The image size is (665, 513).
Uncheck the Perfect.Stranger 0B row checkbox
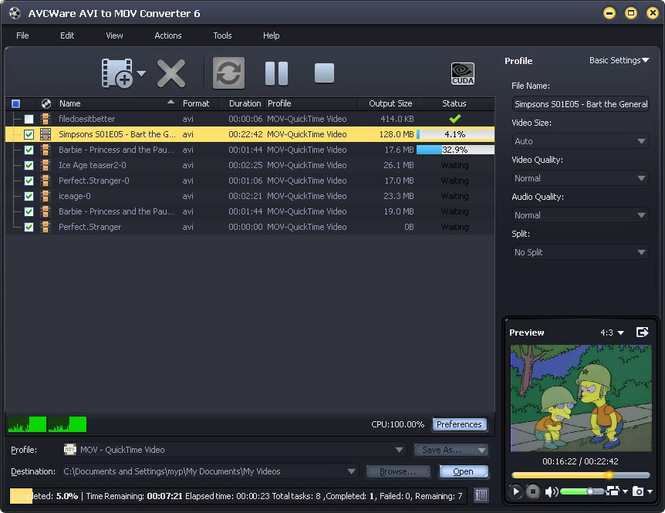click(x=28, y=227)
